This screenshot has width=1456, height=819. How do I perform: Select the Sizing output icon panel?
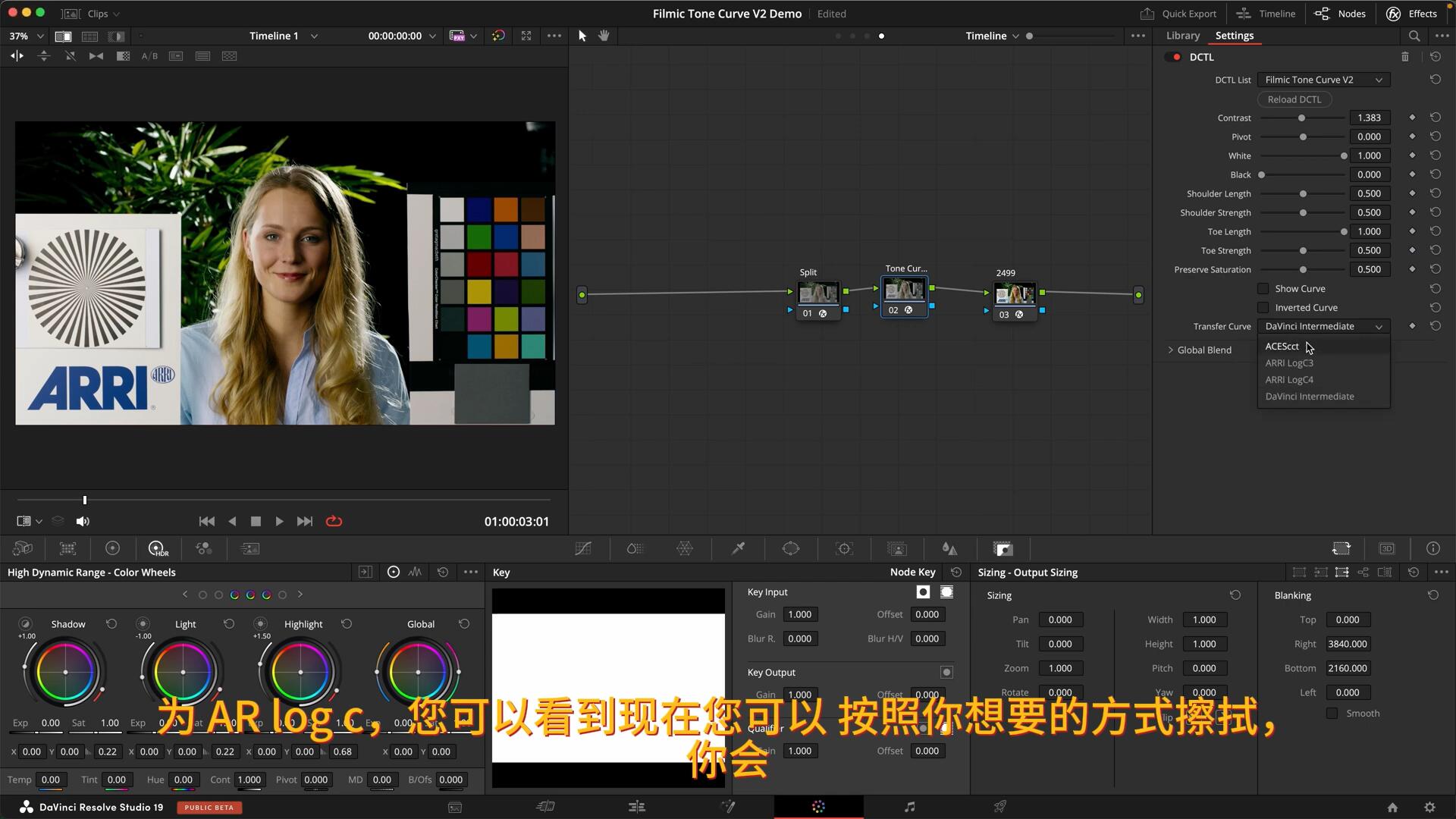click(1342, 572)
